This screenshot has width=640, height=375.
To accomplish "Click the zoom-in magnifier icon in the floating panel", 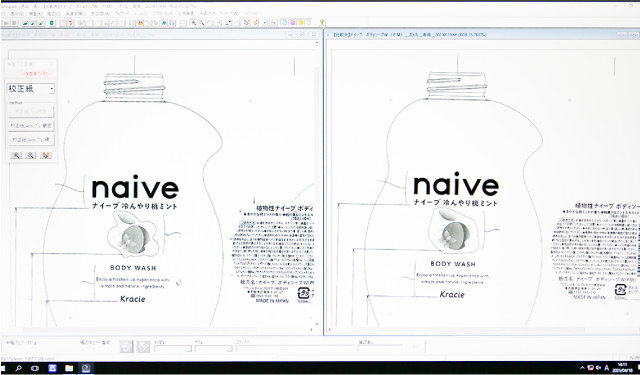I will point(16,155).
